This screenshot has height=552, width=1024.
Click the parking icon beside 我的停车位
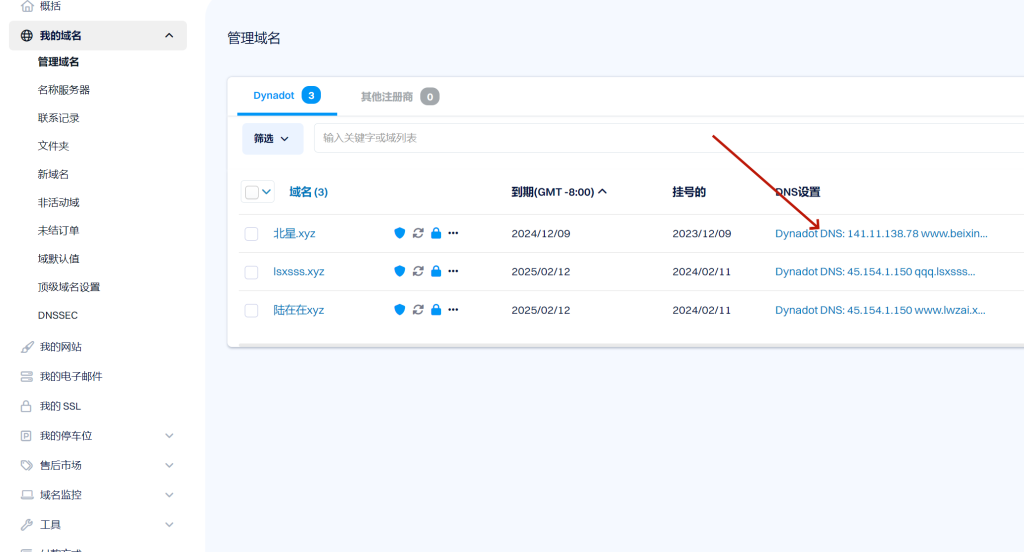click(26, 436)
